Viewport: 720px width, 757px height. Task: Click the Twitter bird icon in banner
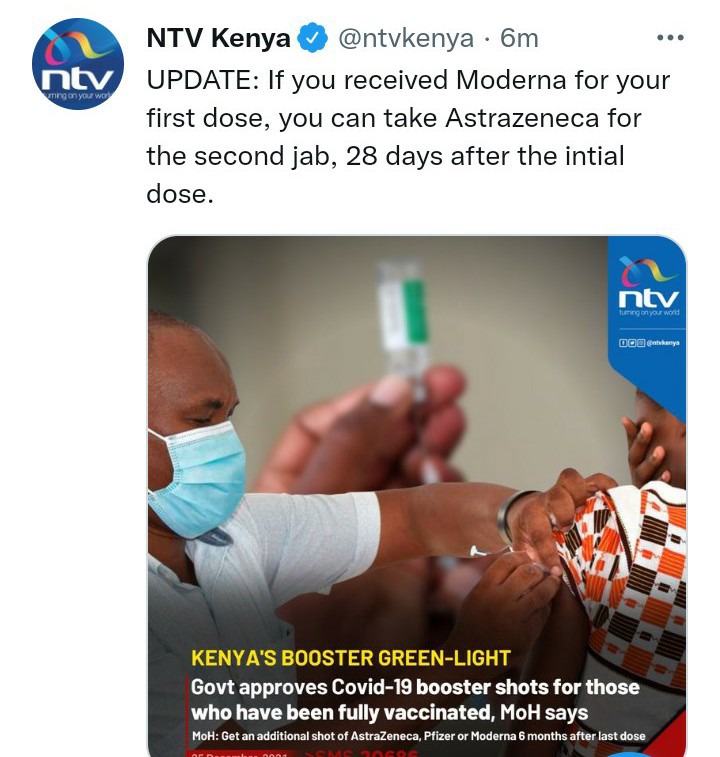click(632, 343)
